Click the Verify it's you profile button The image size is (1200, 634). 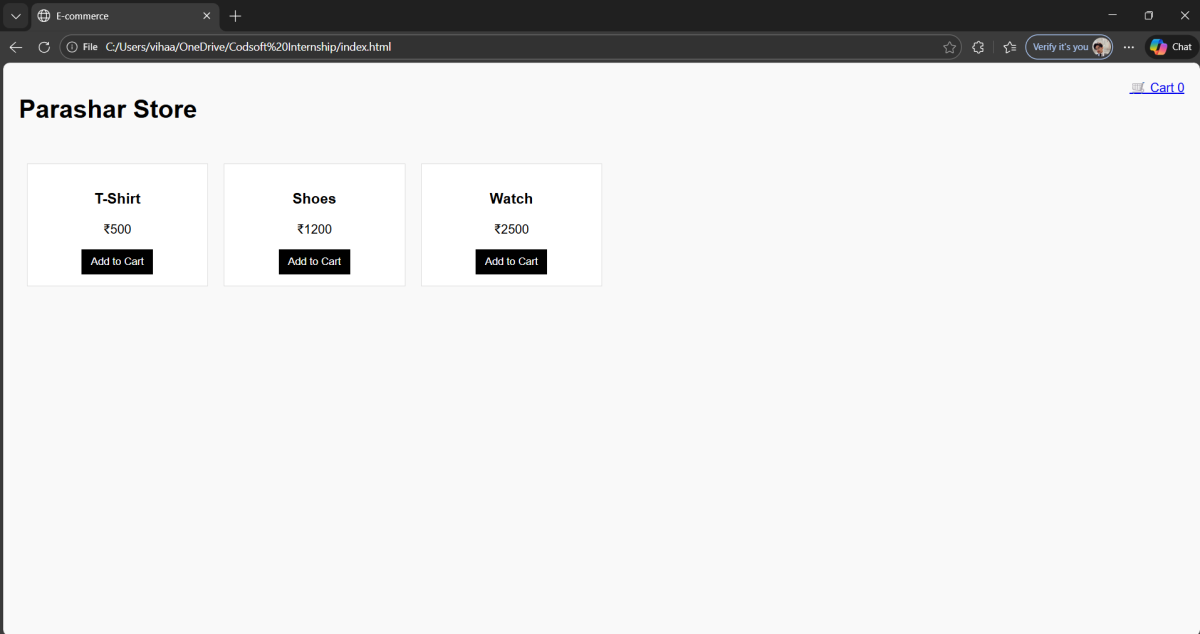1068,47
